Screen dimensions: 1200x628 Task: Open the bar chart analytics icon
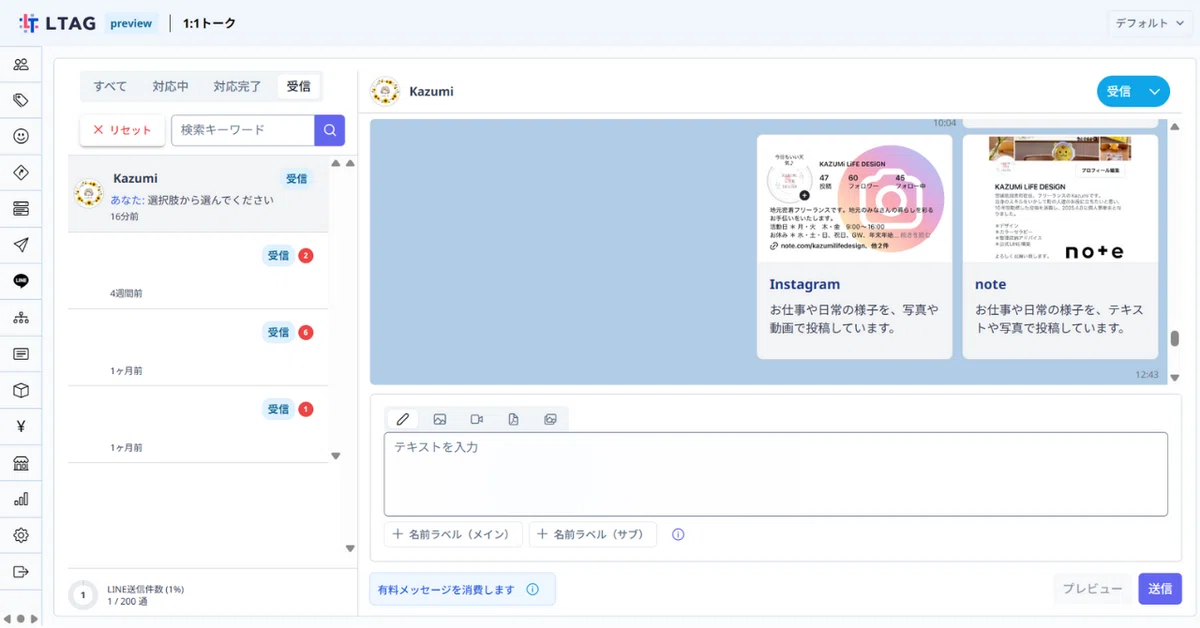21,499
